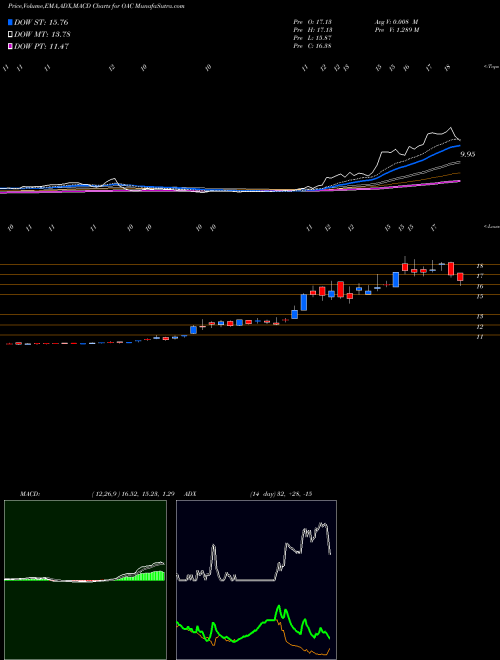
Task: Click the price level label 15
Action: point(479,296)
